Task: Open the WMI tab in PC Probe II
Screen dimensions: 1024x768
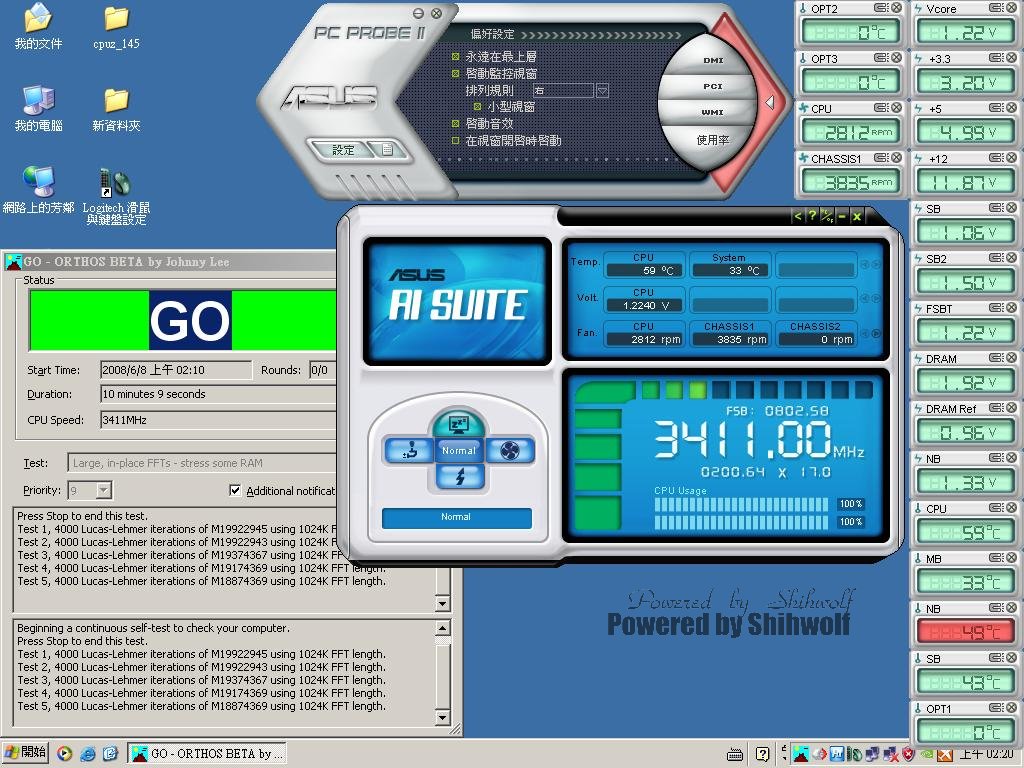Action: (x=712, y=112)
